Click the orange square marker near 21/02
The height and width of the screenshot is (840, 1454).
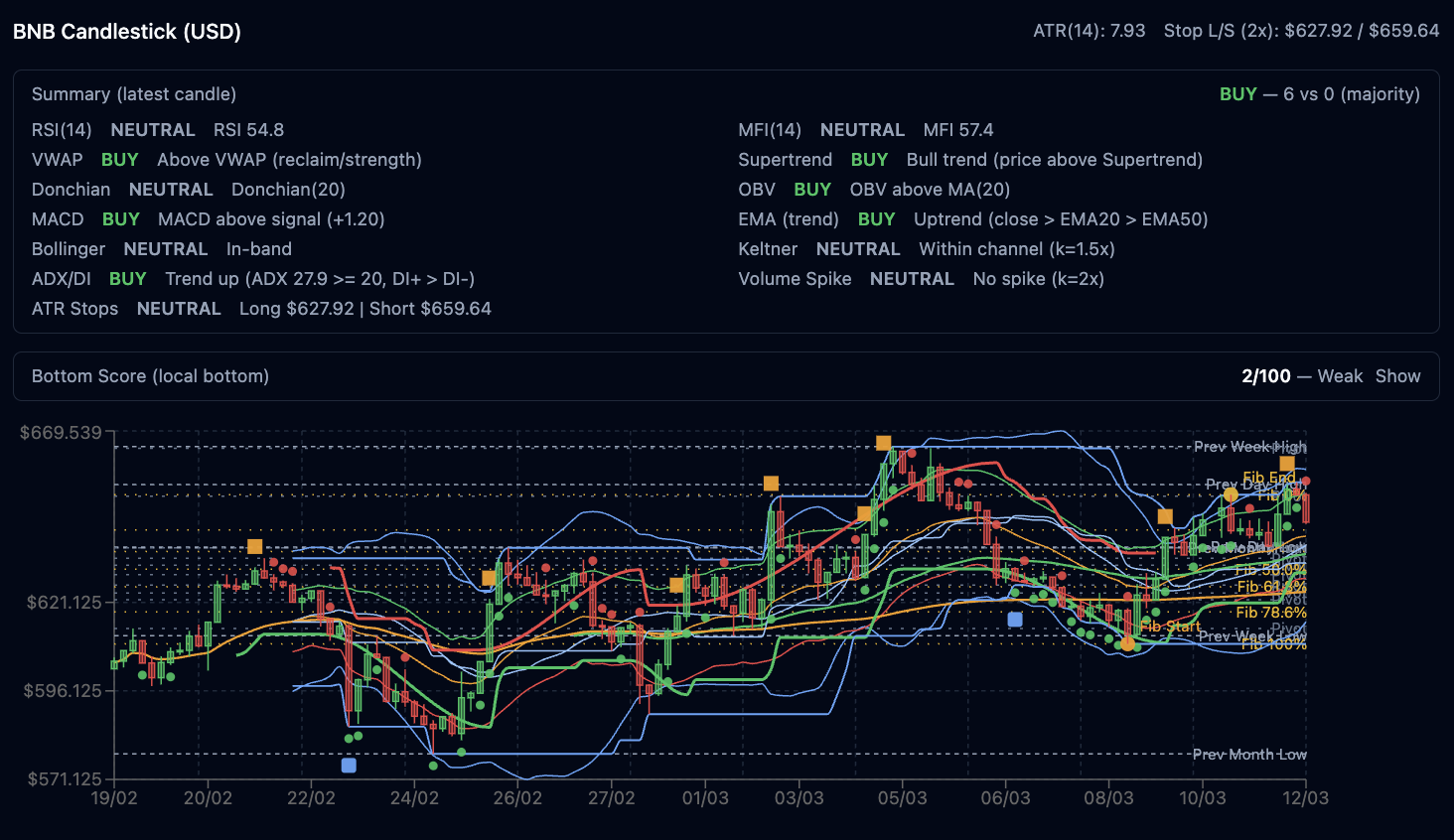coord(255,547)
